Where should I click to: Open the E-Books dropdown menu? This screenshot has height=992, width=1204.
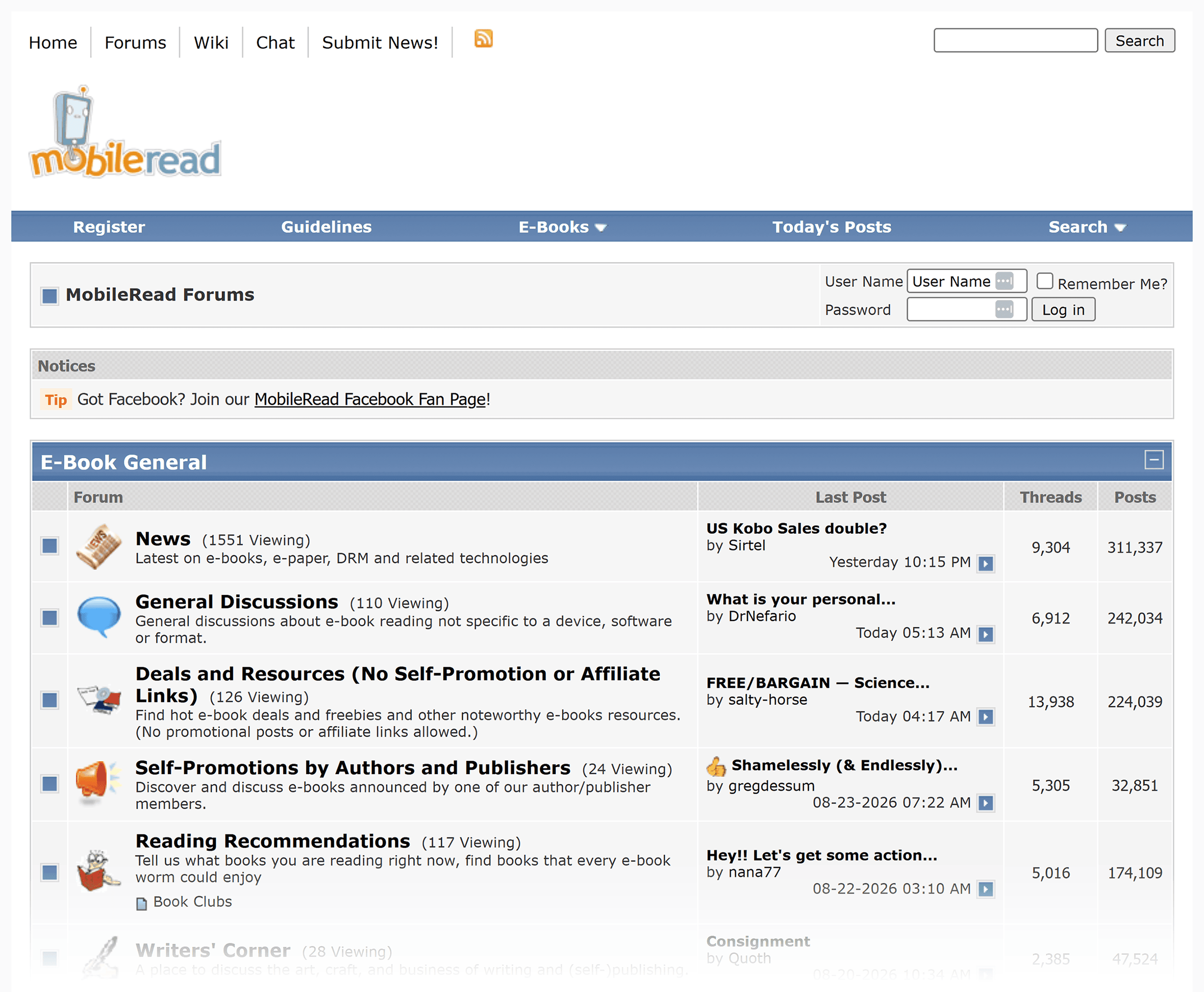pyautogui.click(x=563, y=227)
